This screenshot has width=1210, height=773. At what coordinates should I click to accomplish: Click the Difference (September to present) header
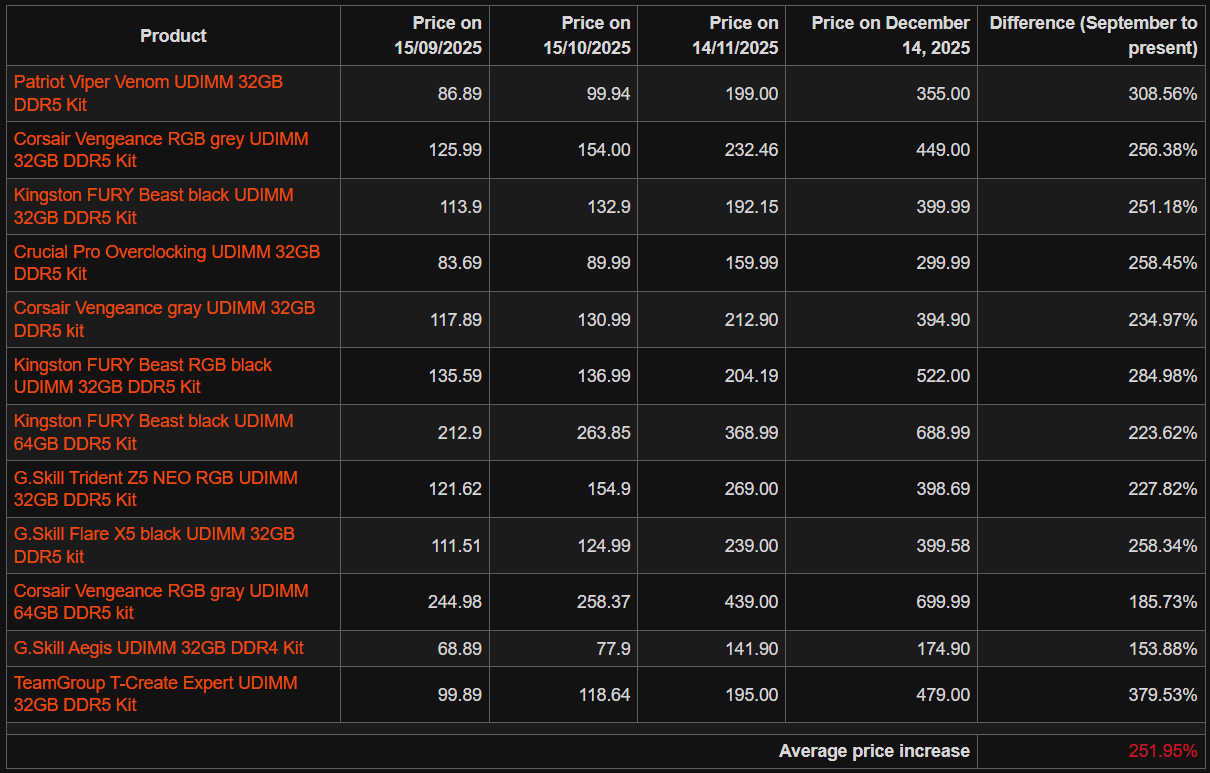coord(1093,36)
